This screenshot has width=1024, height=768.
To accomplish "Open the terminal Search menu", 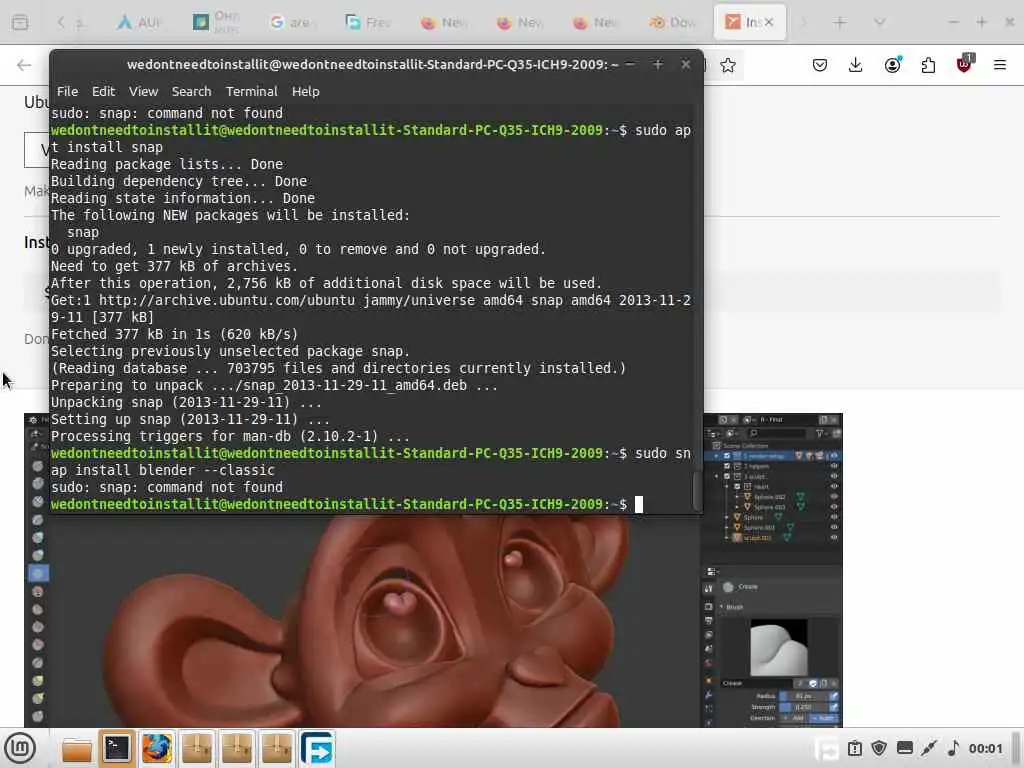I will point(191,91).
